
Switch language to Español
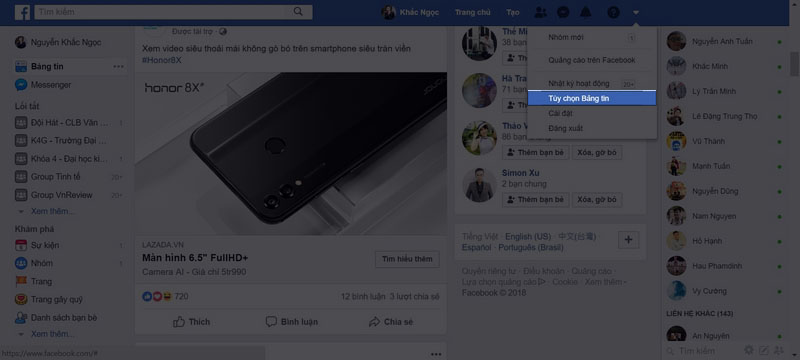[477, 247]
